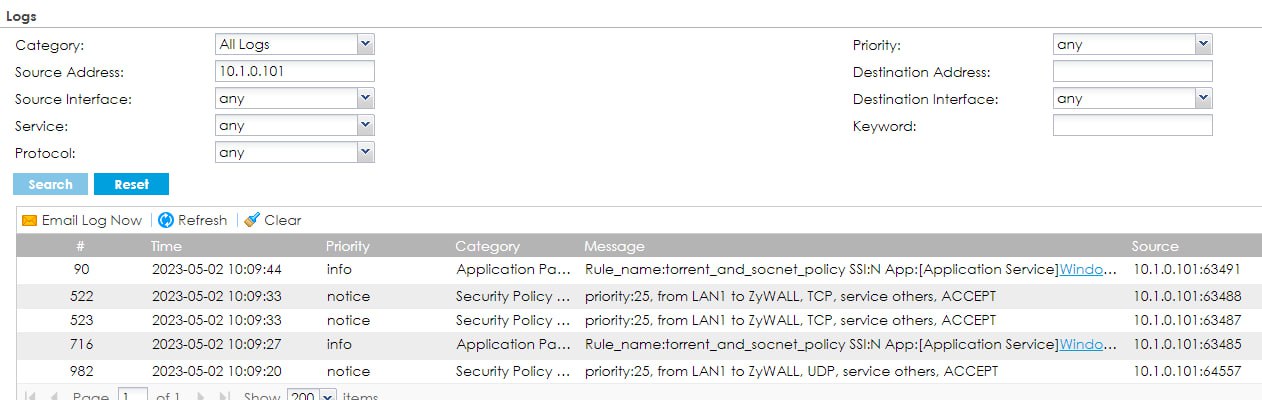Focus the Source Address field
1262x400 pixels.
[x=294, y=71]
